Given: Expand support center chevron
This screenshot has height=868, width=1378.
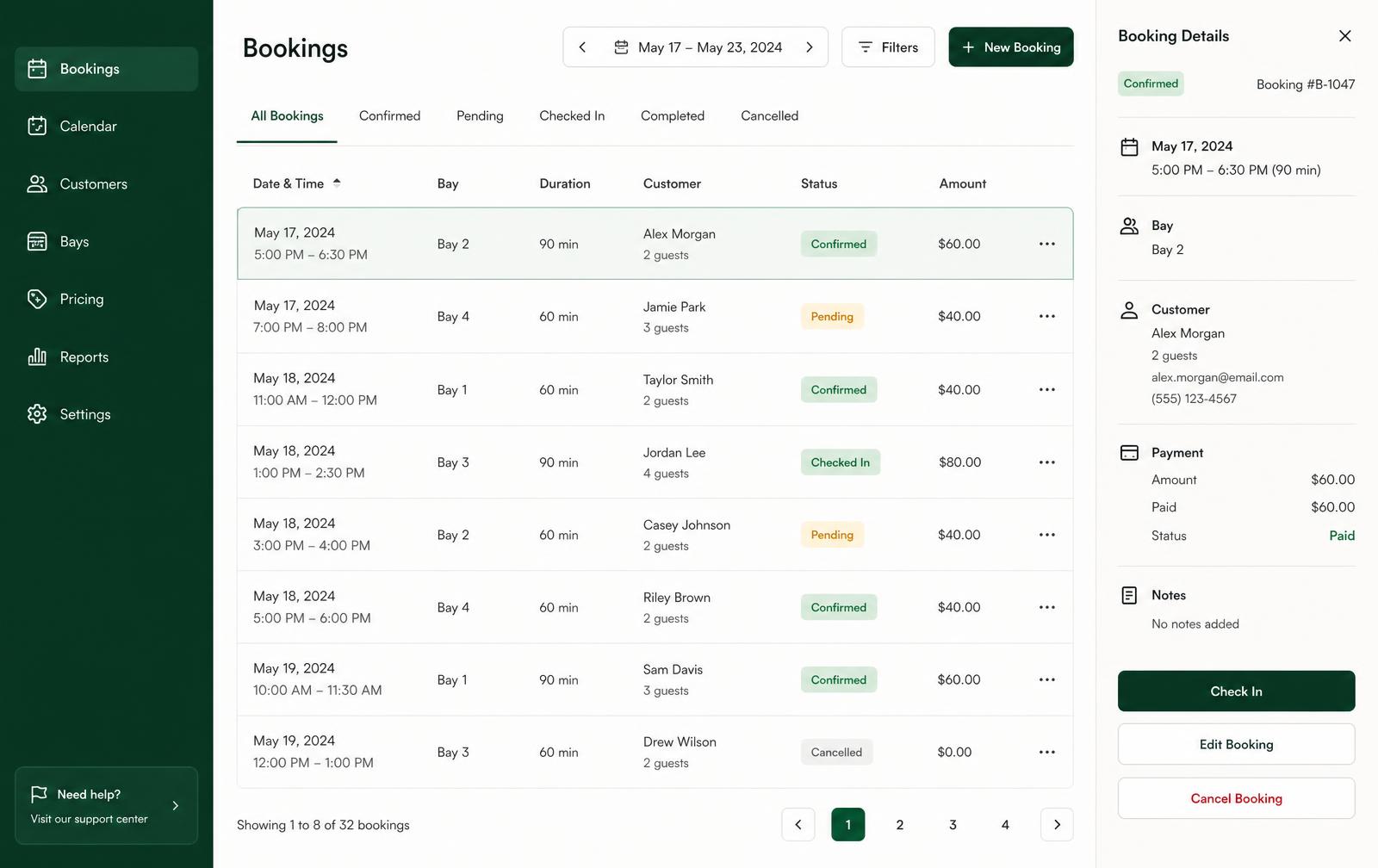Looking at the screenshot, I should [175, 806].
